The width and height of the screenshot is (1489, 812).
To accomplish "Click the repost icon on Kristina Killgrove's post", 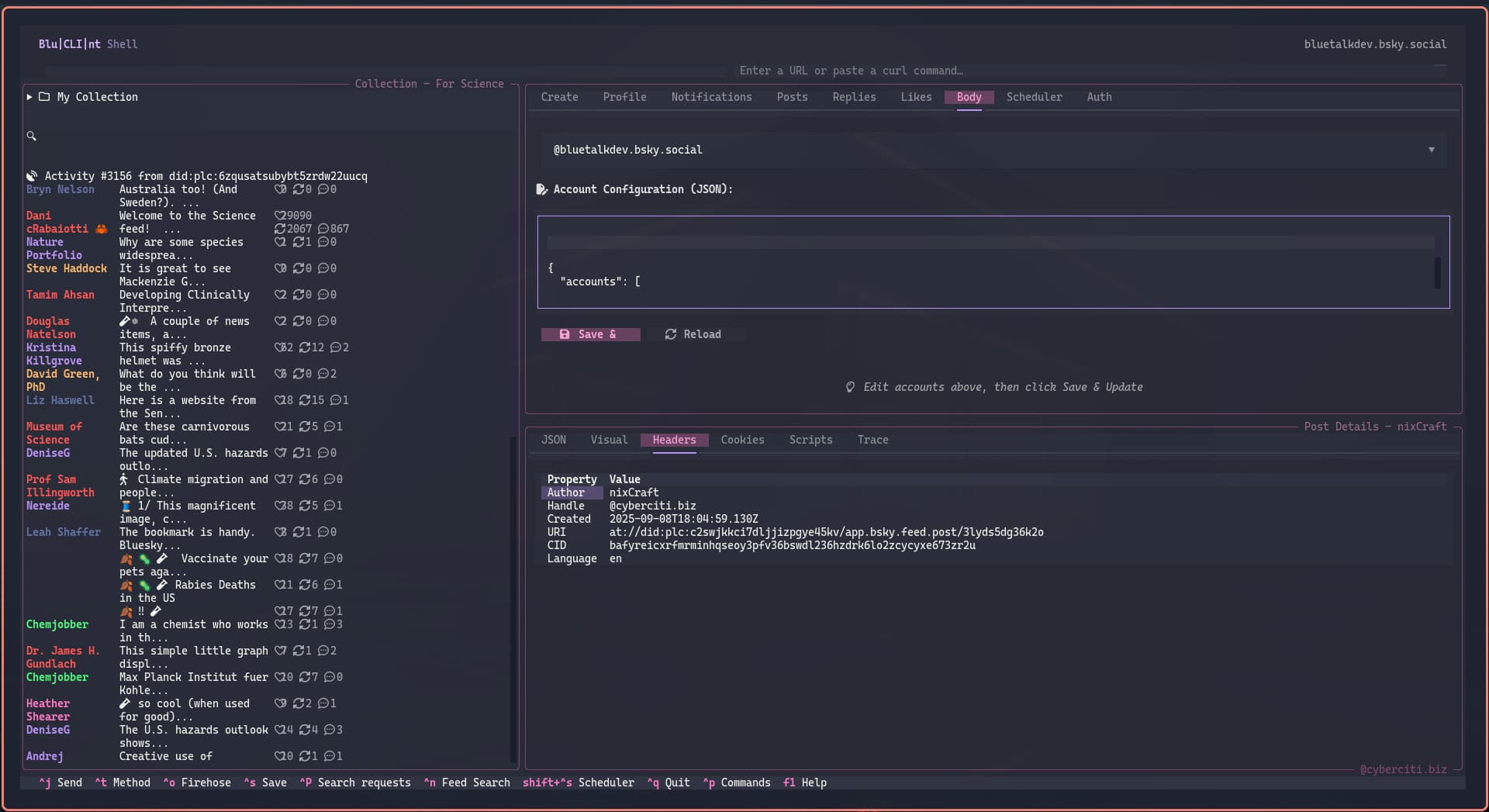I will (305, 347).
